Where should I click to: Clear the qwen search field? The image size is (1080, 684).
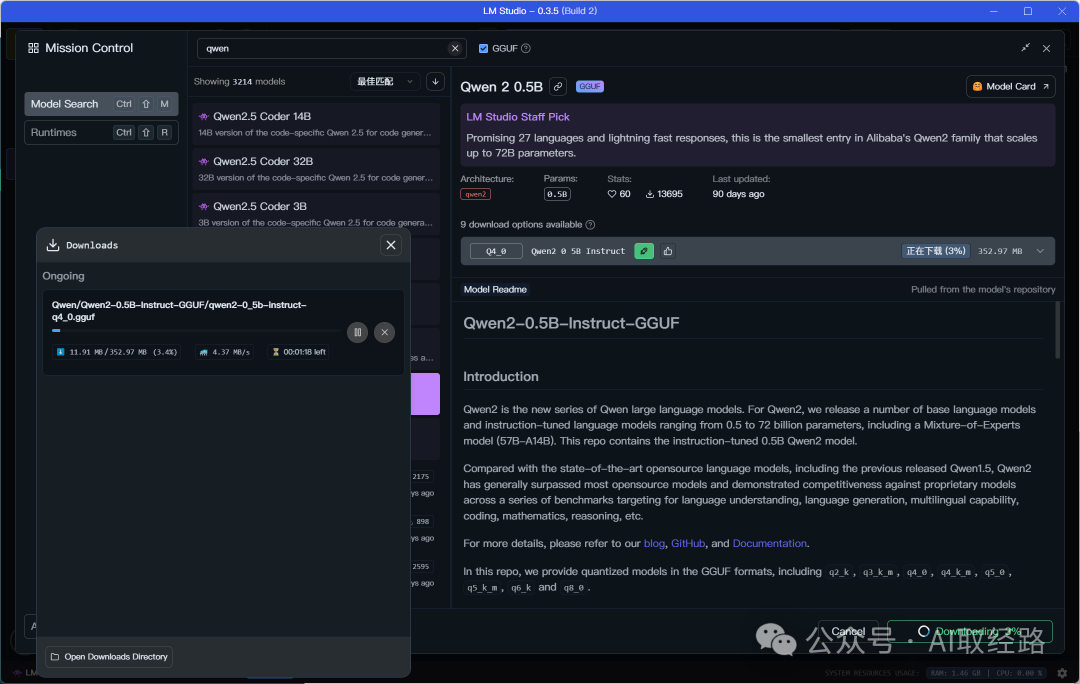(455, 48)
